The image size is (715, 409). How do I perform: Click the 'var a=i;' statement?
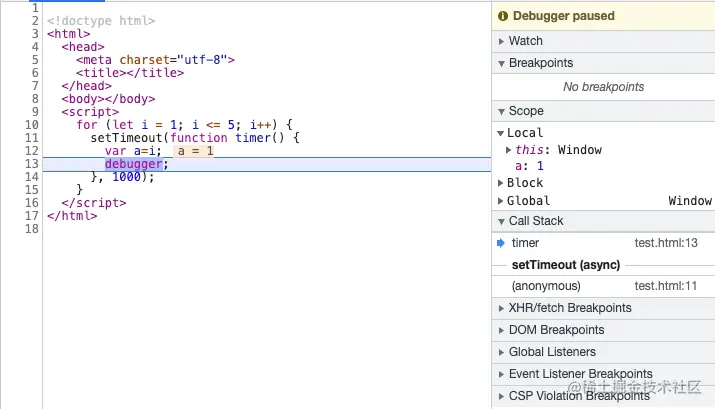[x=133, y=151]
